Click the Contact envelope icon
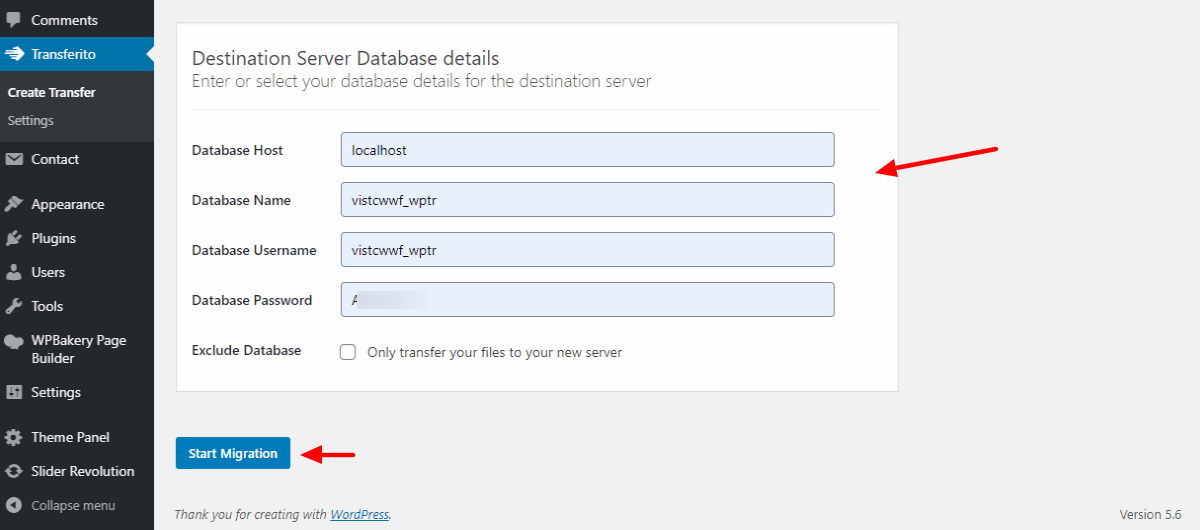 coord(14,159)
